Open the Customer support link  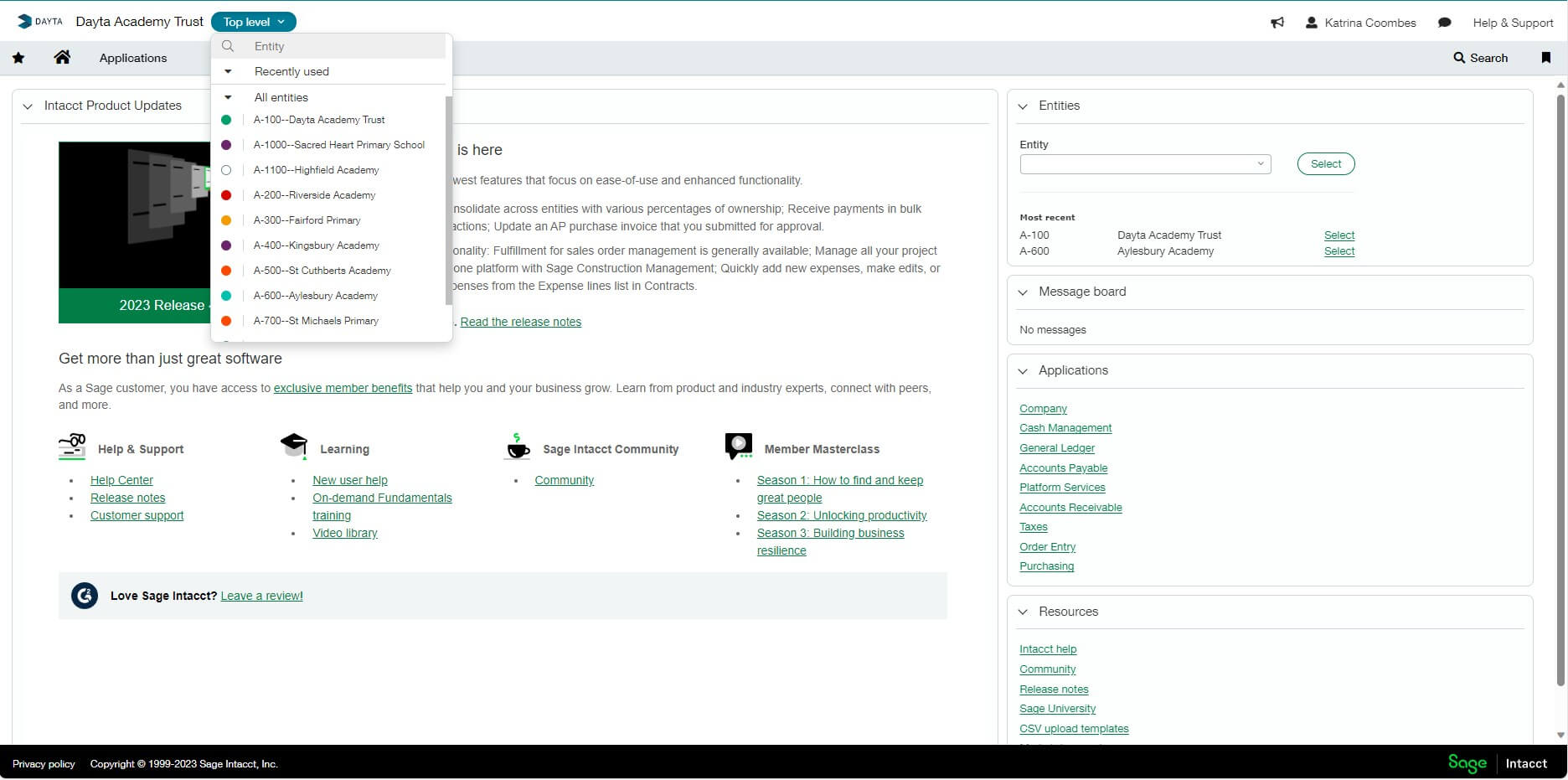[x=137, y=515]
